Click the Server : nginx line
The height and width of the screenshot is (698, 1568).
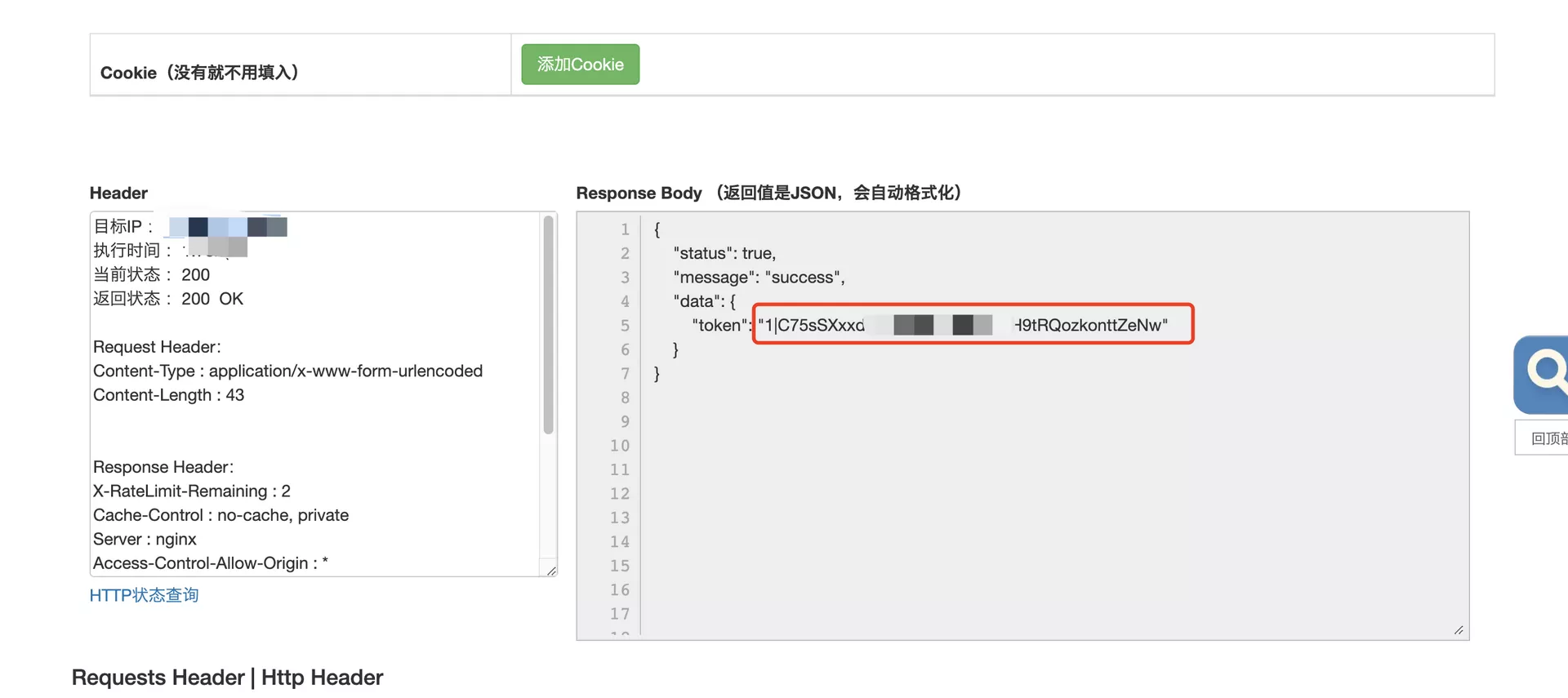145,539
